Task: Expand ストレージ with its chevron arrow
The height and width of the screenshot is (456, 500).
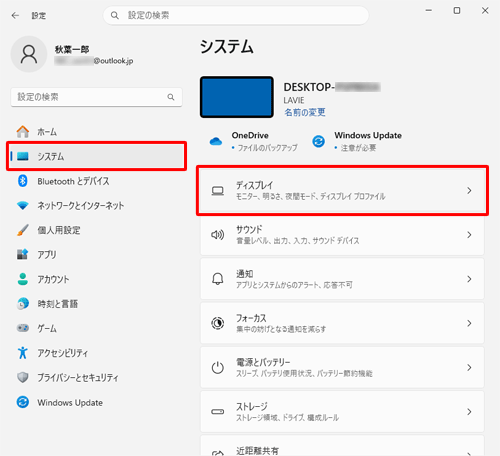Action: tap(469, 412)
